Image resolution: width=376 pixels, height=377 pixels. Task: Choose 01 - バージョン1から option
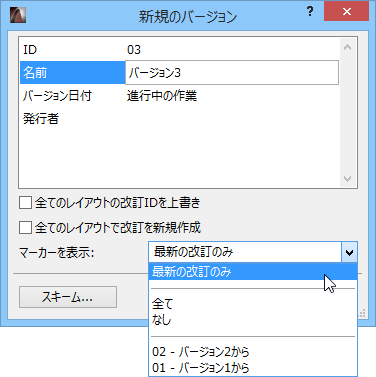point(253,368)
